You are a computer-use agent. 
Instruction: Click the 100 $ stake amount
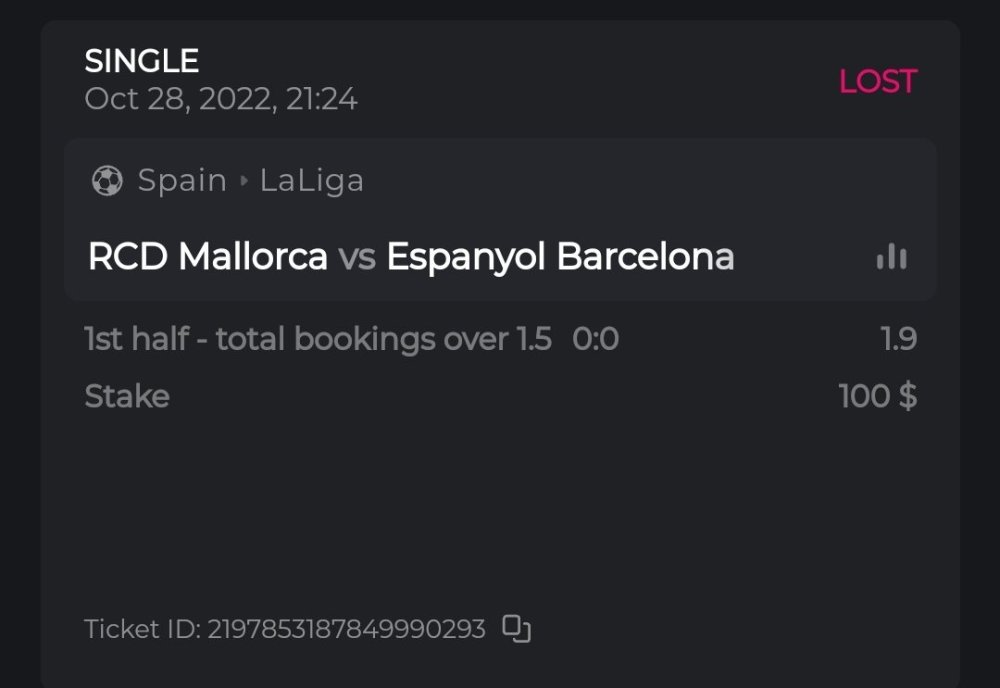tap(877, 396)
